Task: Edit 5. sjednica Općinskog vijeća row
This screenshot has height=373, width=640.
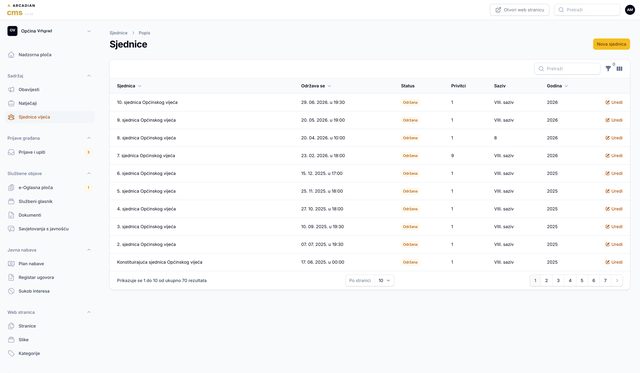Action: [x=614, y=191]
